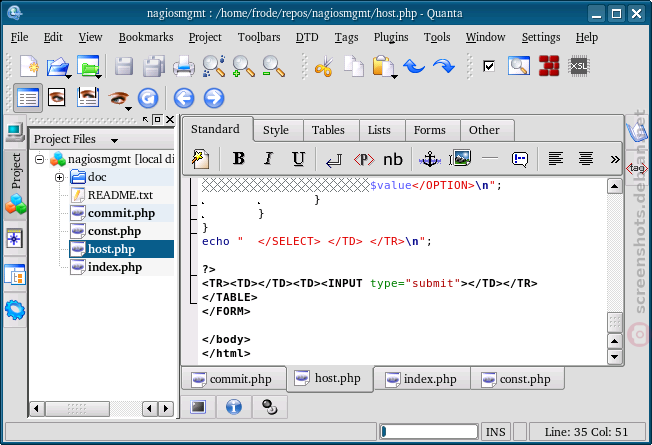Open the Project side panel tab
Screen dimensions: 652x445
tap(15, 183)
